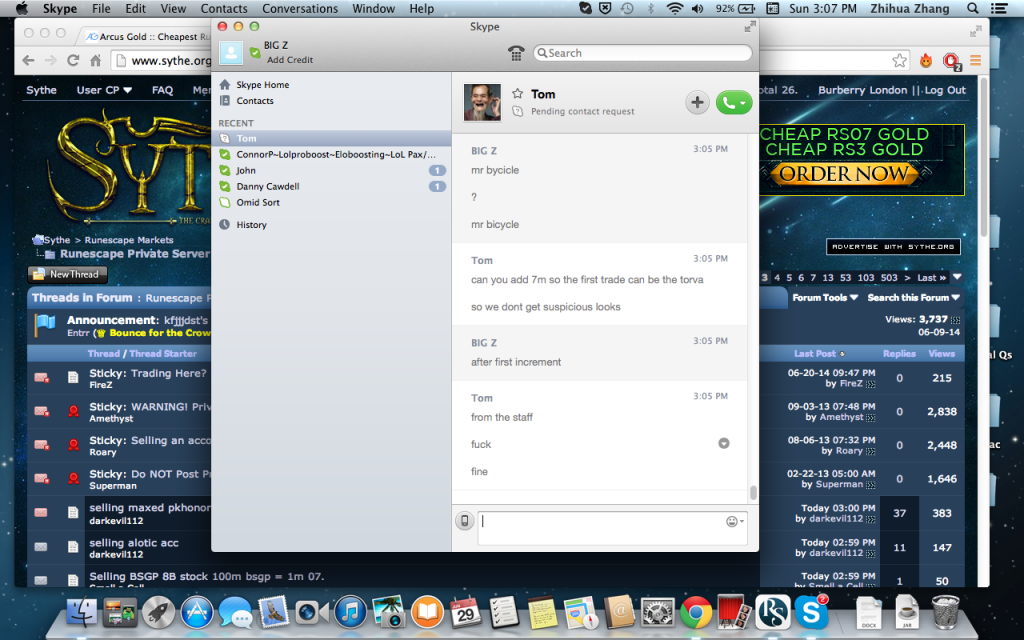Click Add Credit under BIG Z

coord(290,59)
